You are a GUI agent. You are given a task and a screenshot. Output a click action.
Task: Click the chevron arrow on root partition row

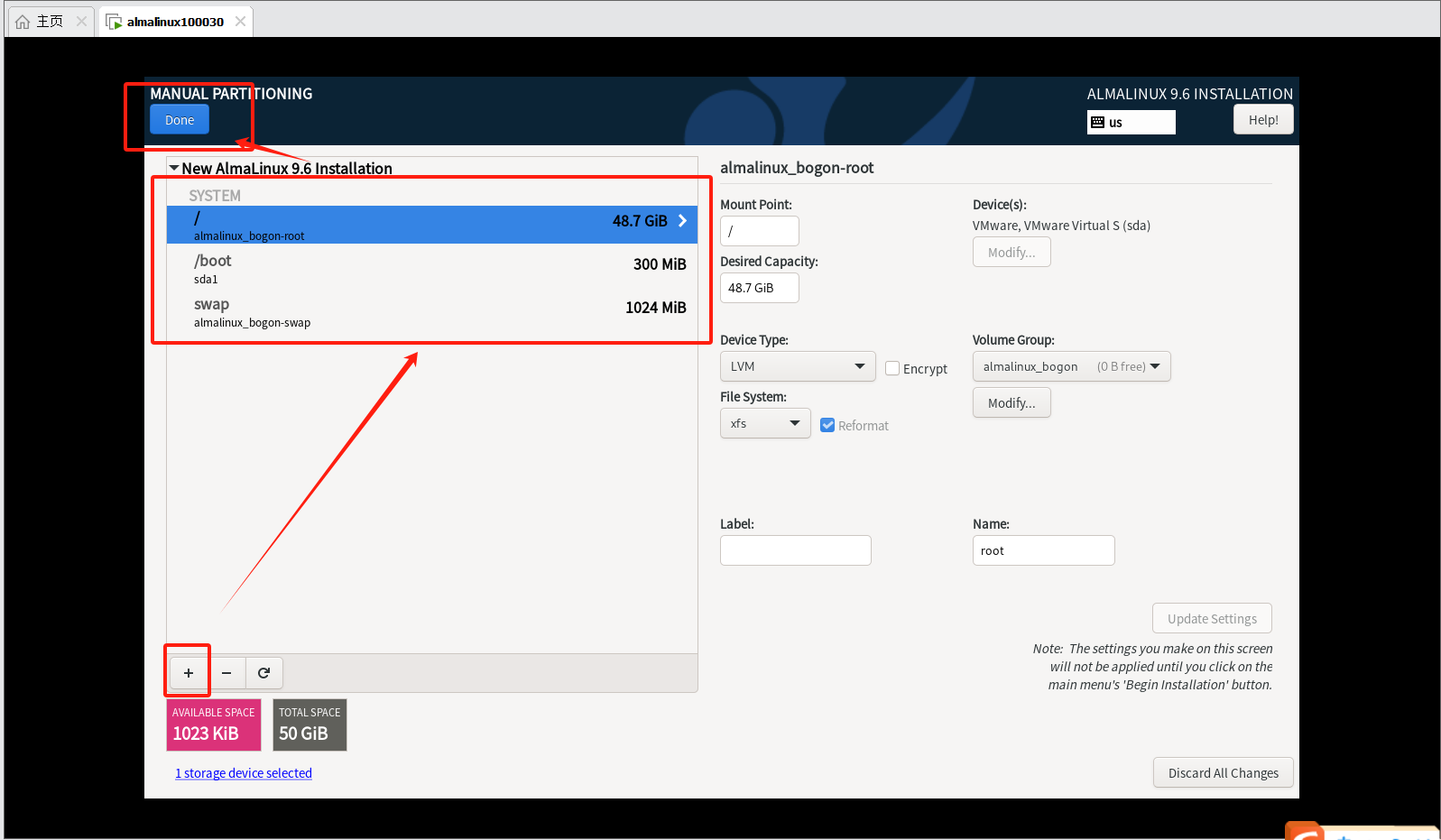[x=682, y=220]
